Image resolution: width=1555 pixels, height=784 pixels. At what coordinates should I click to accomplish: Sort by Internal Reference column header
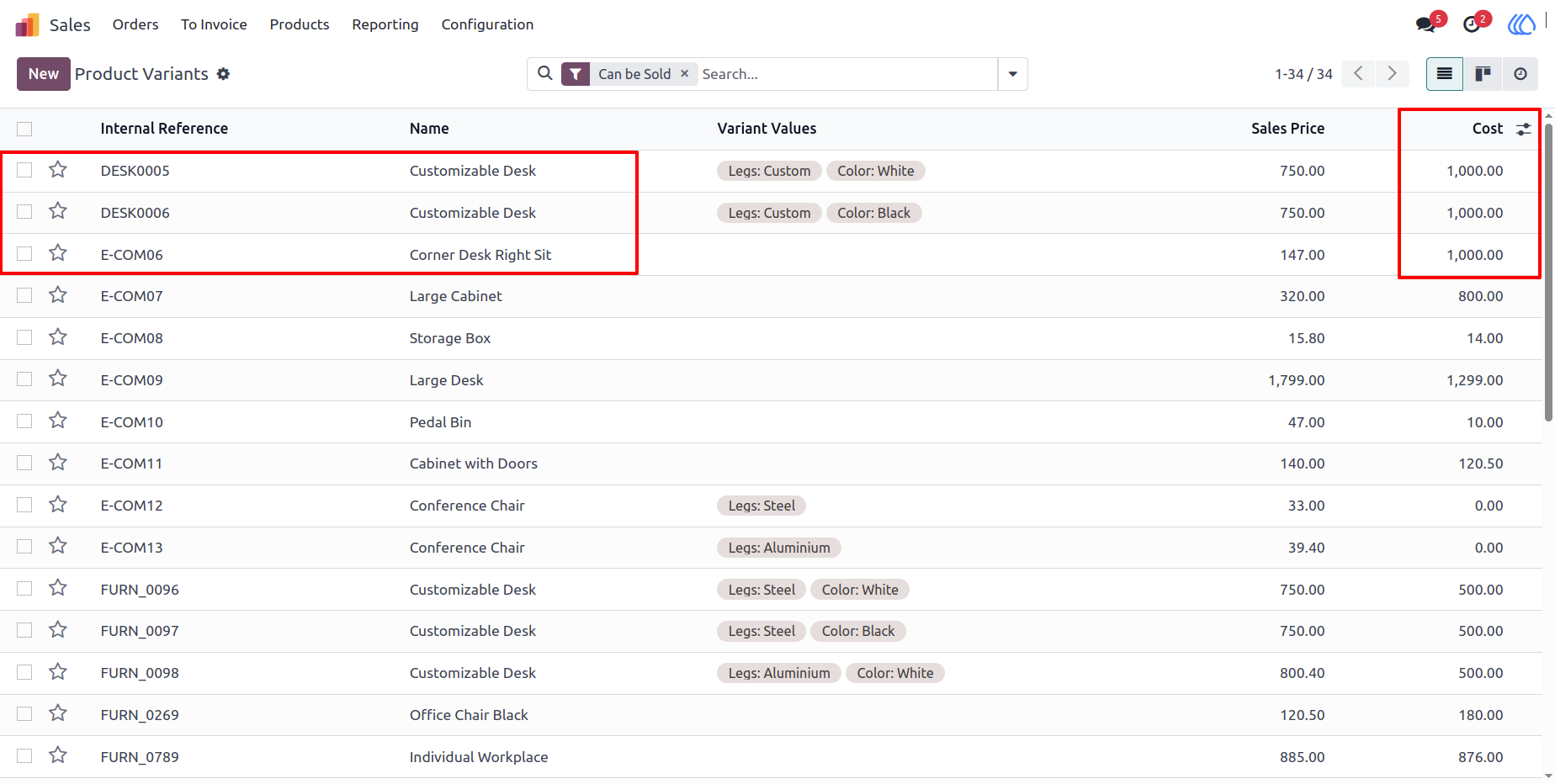pos(164,129)
